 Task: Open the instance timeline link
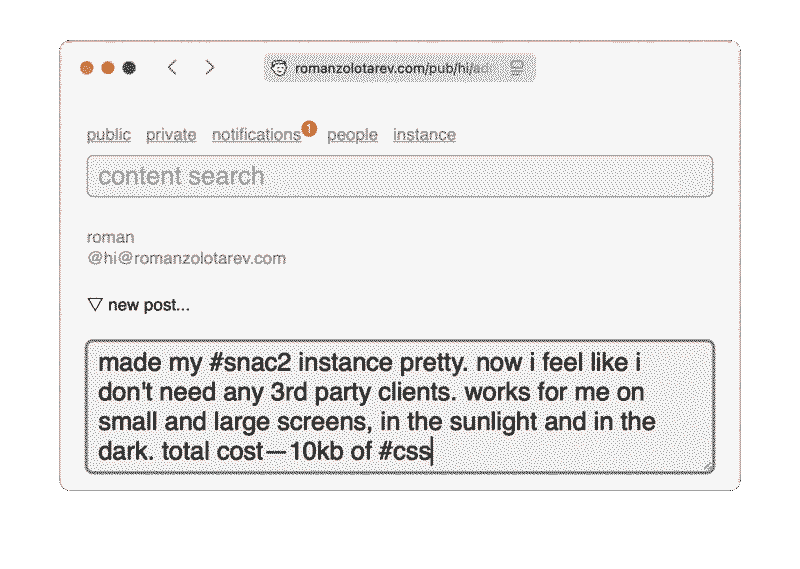(x=424, y=135)
